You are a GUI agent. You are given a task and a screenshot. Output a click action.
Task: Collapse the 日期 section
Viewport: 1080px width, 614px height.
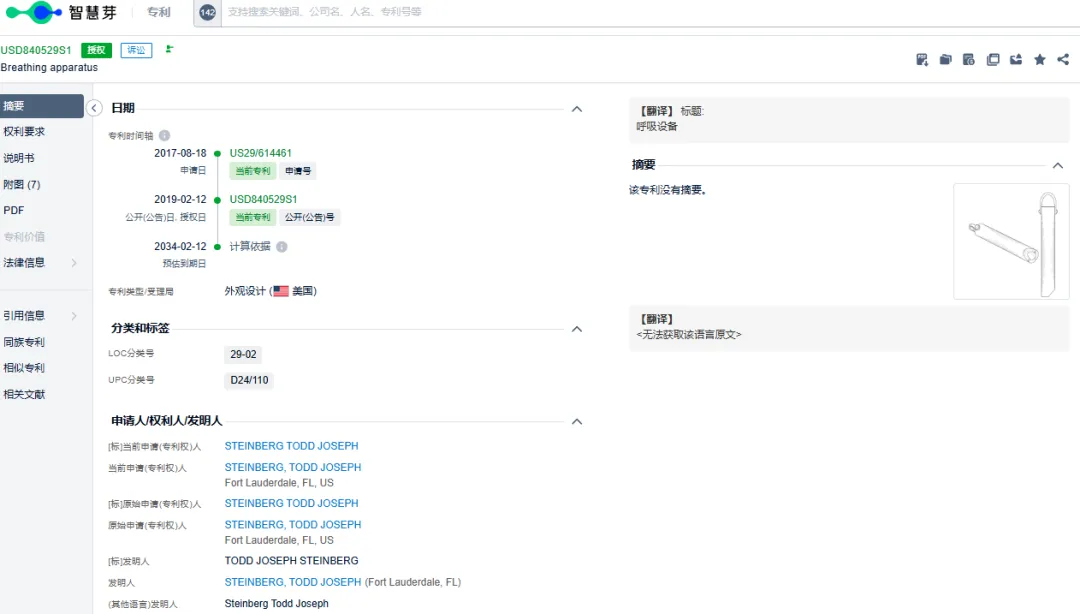click(x=577, y=109)
